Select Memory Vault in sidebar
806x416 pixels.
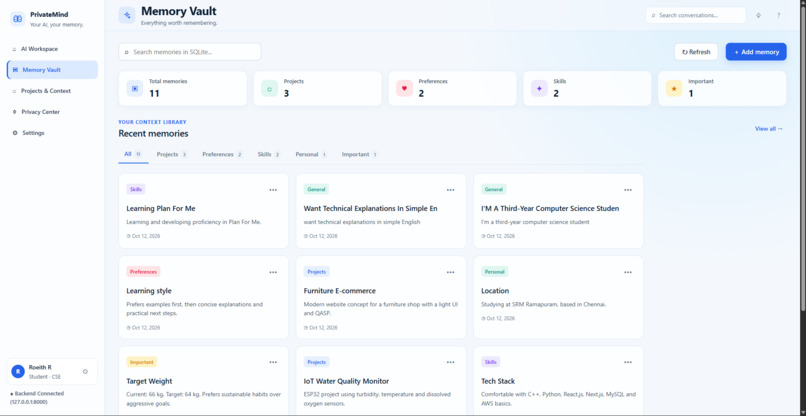(x=52, y=70)
